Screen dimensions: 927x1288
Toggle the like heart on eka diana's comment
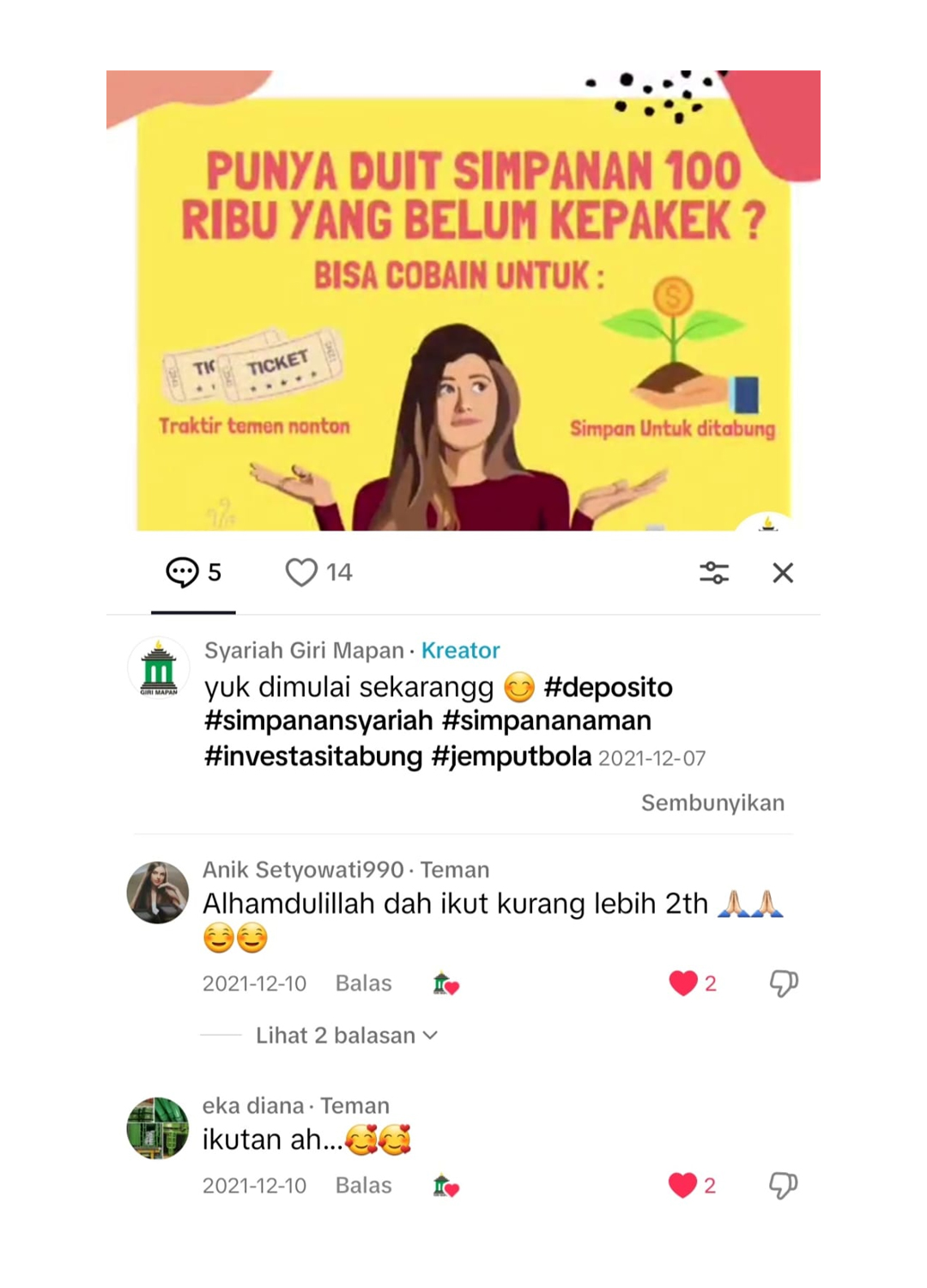point(683,1186)
